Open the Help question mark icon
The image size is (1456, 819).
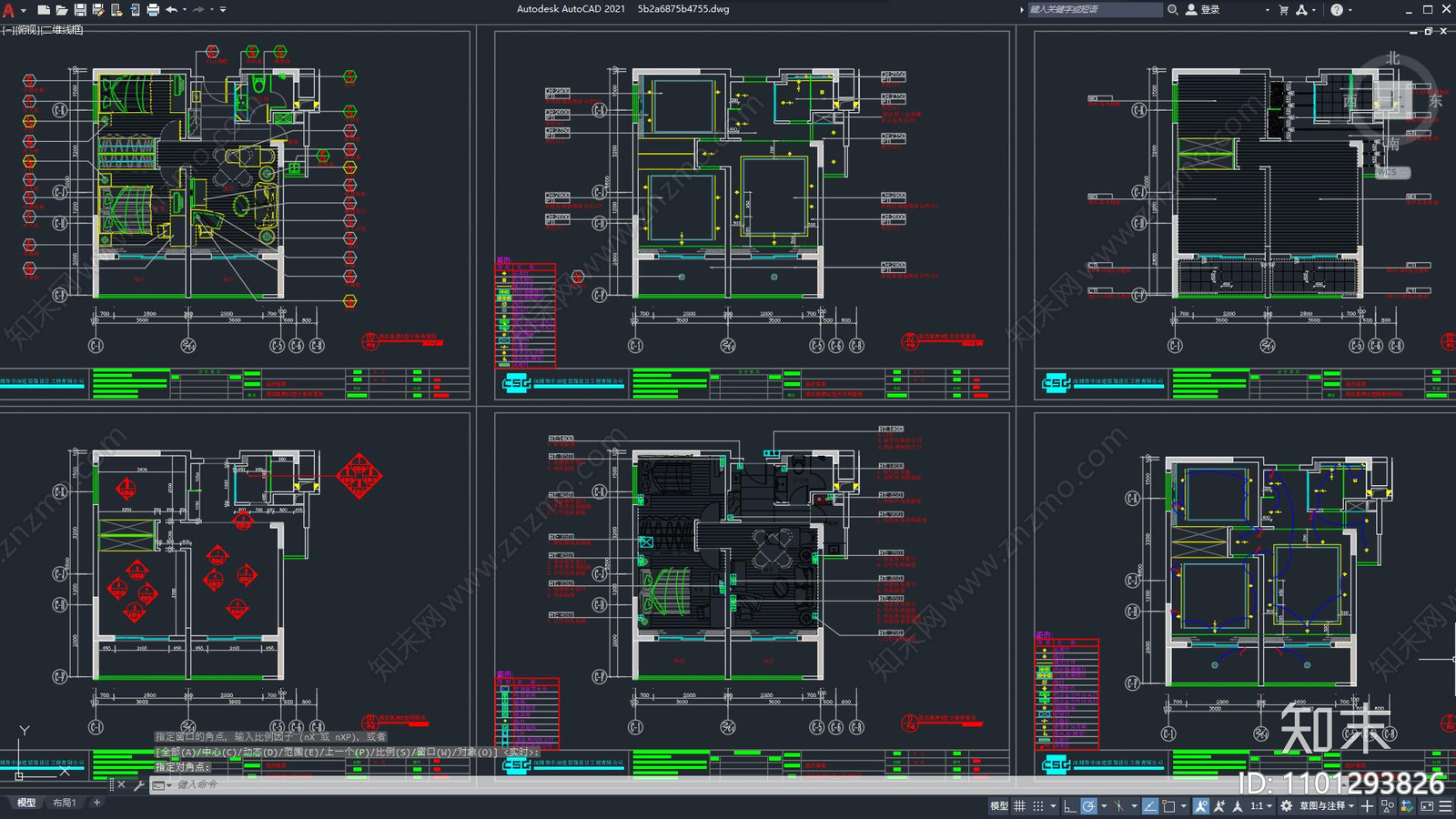point(1336,10)
